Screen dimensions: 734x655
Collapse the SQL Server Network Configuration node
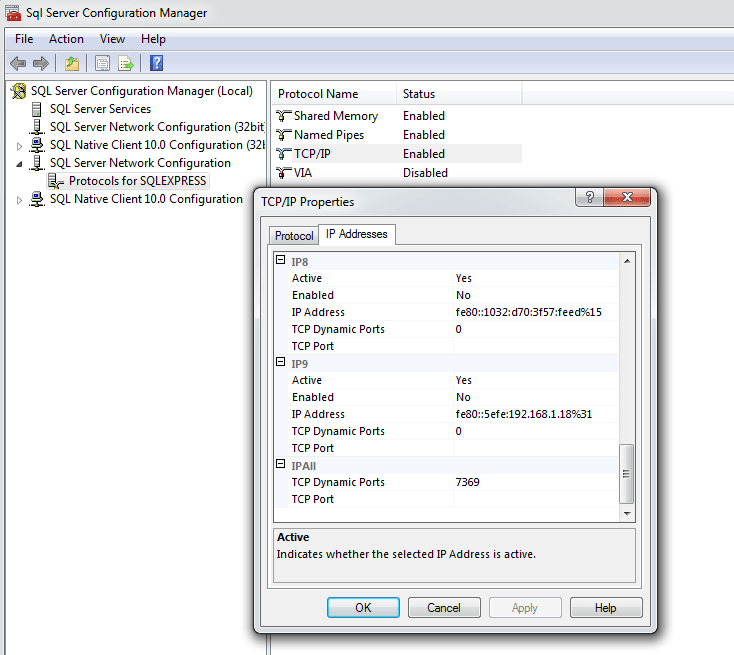pos(19,164)
